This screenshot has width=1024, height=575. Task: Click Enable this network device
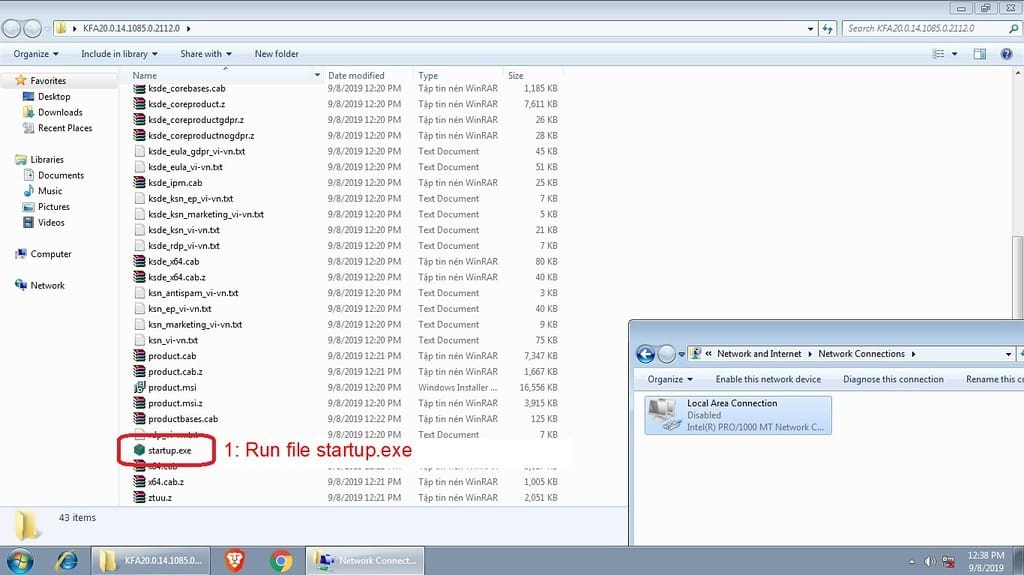(x=768, y=379)
